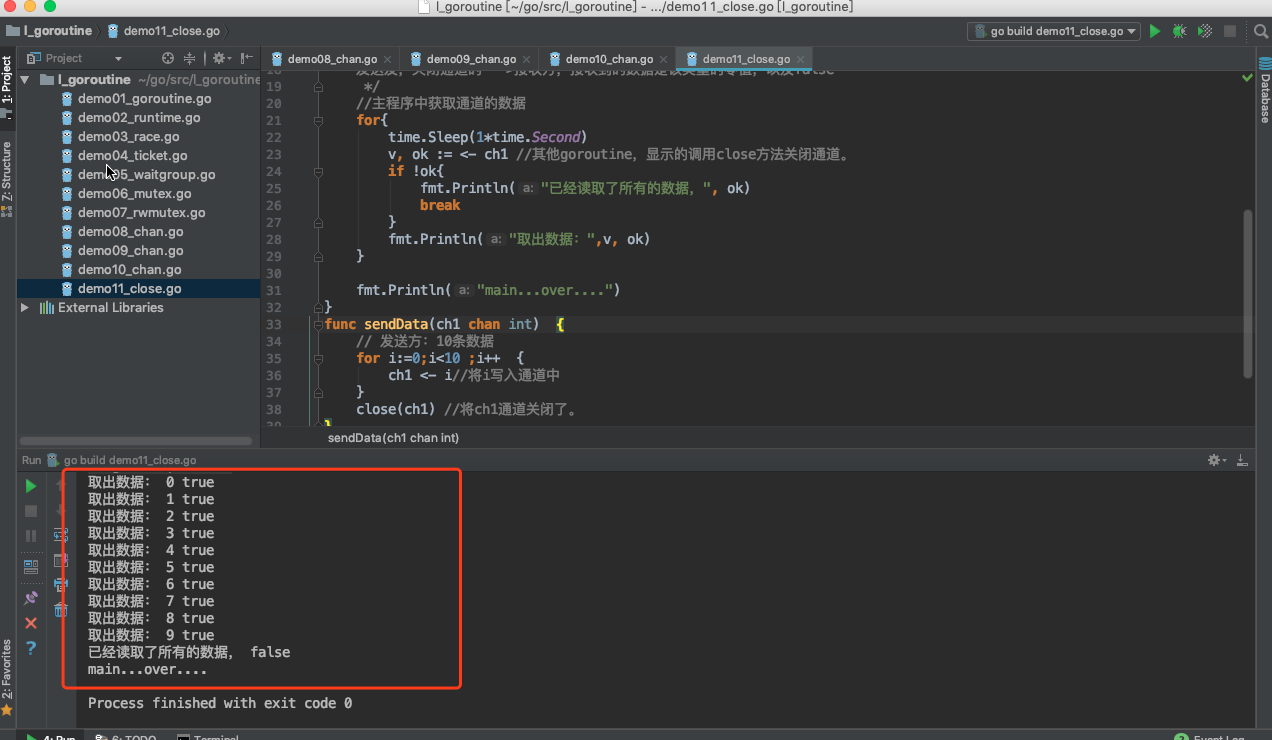Open help with the question mark icon
The width and height of the screenshot is (1272, 740).
pos(31,648)
